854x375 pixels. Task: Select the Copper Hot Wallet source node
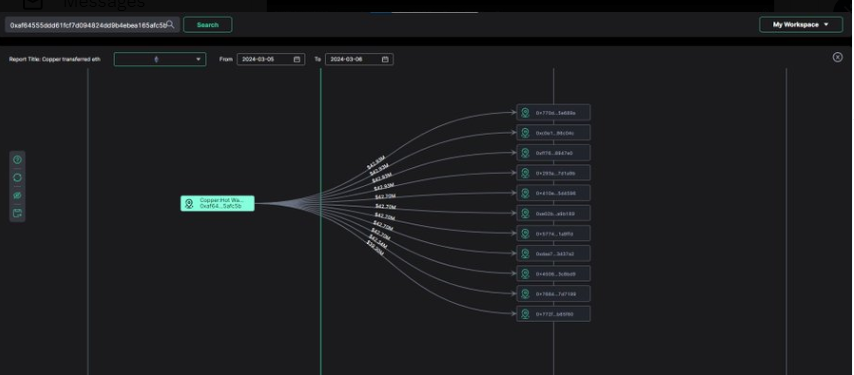(217, 204)
